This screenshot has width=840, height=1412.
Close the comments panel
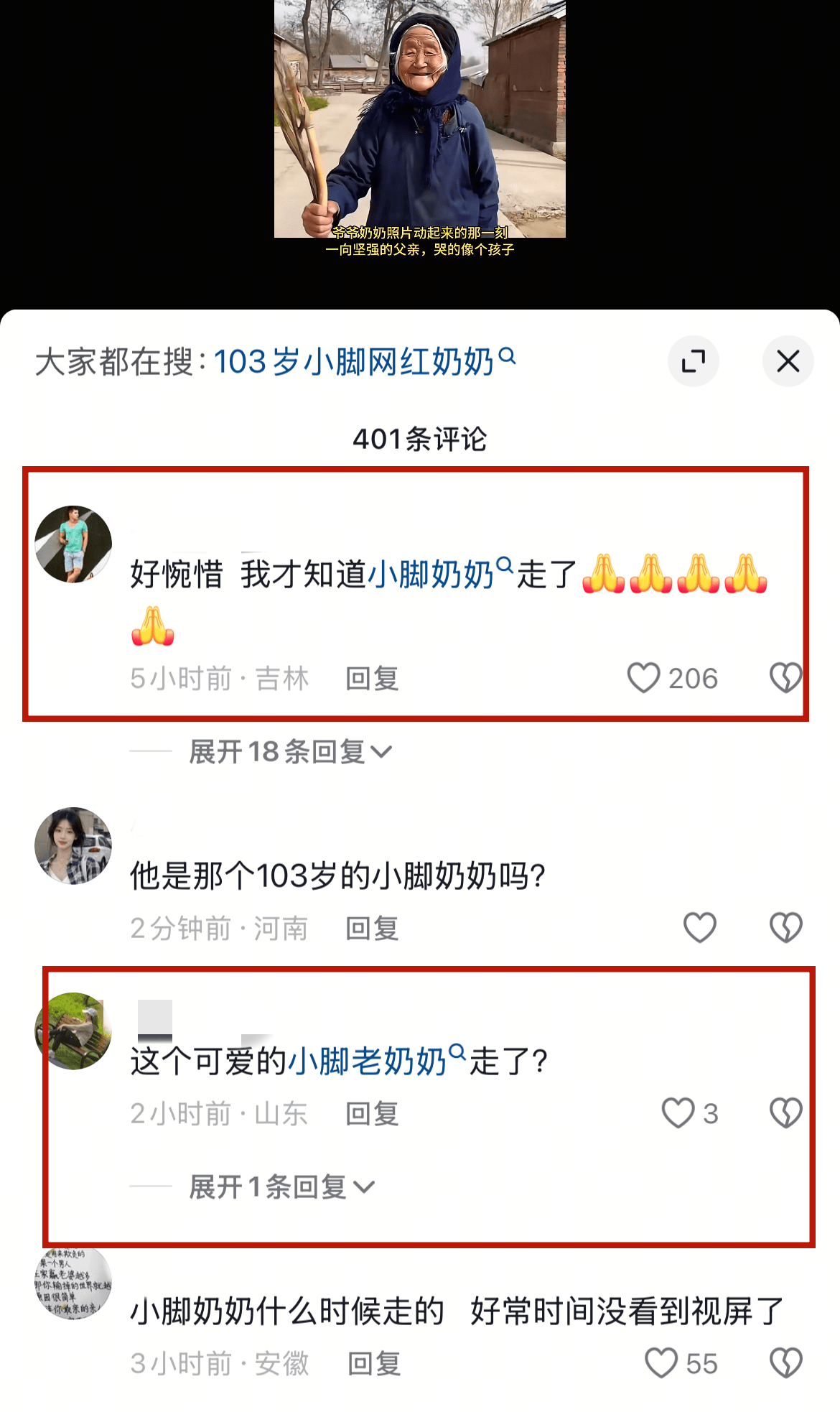click(788, 361)
